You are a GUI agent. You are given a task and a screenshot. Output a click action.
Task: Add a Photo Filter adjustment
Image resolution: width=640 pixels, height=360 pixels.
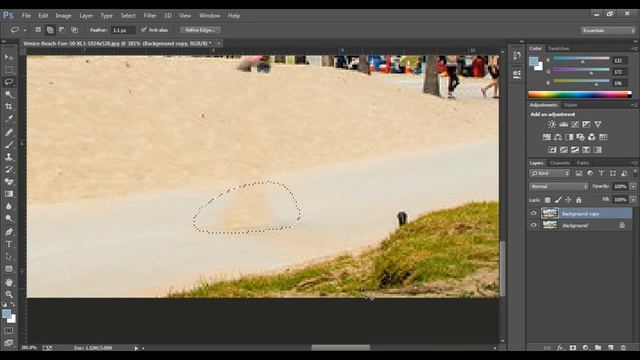point(580,137)
